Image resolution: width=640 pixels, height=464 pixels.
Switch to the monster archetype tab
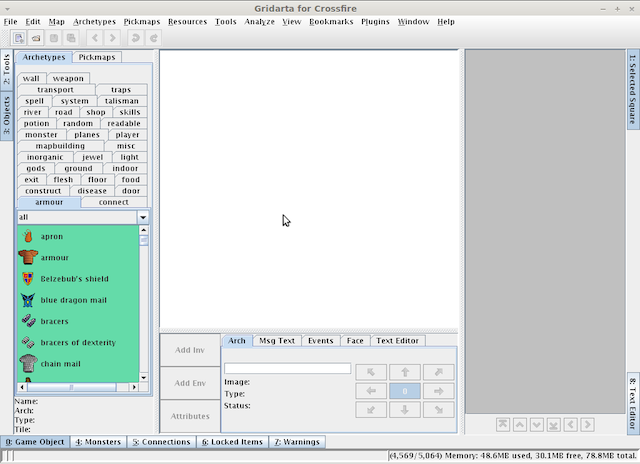pyautogui.click(x=41, y=135)
